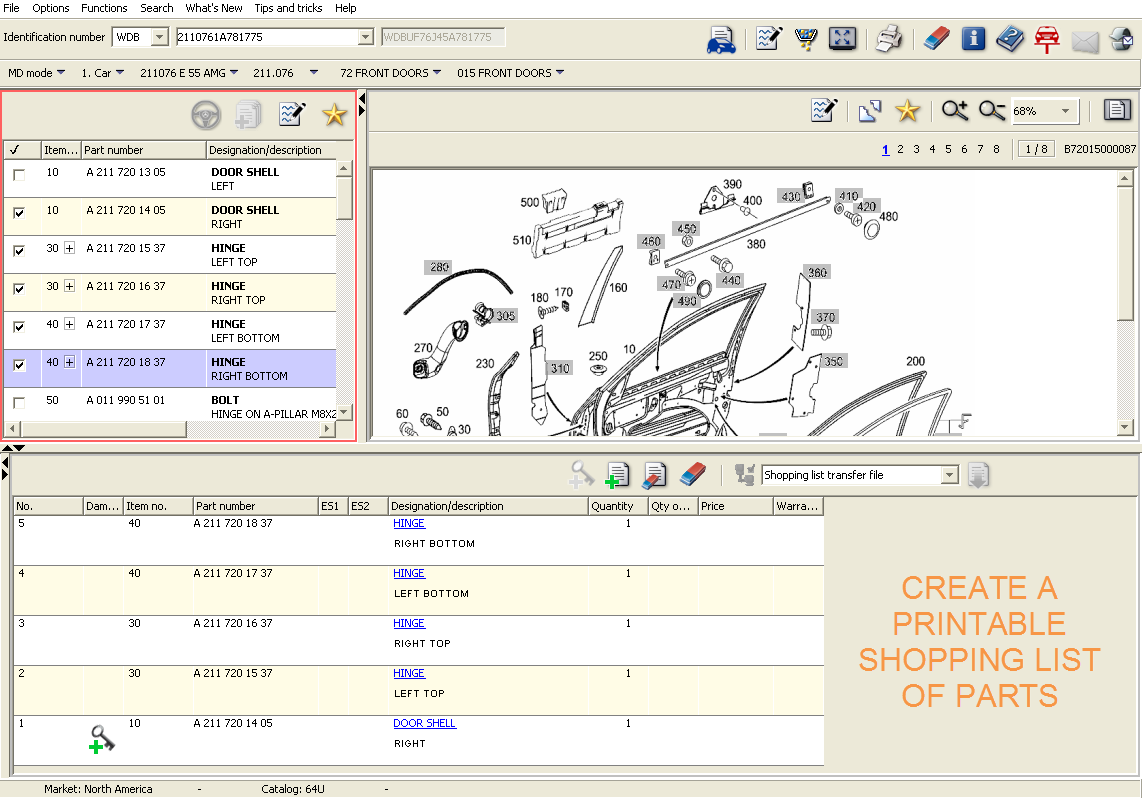
Task: Click the eraser icon in the top toolbar
Action: pyautogui.click(x=937, y=38)
